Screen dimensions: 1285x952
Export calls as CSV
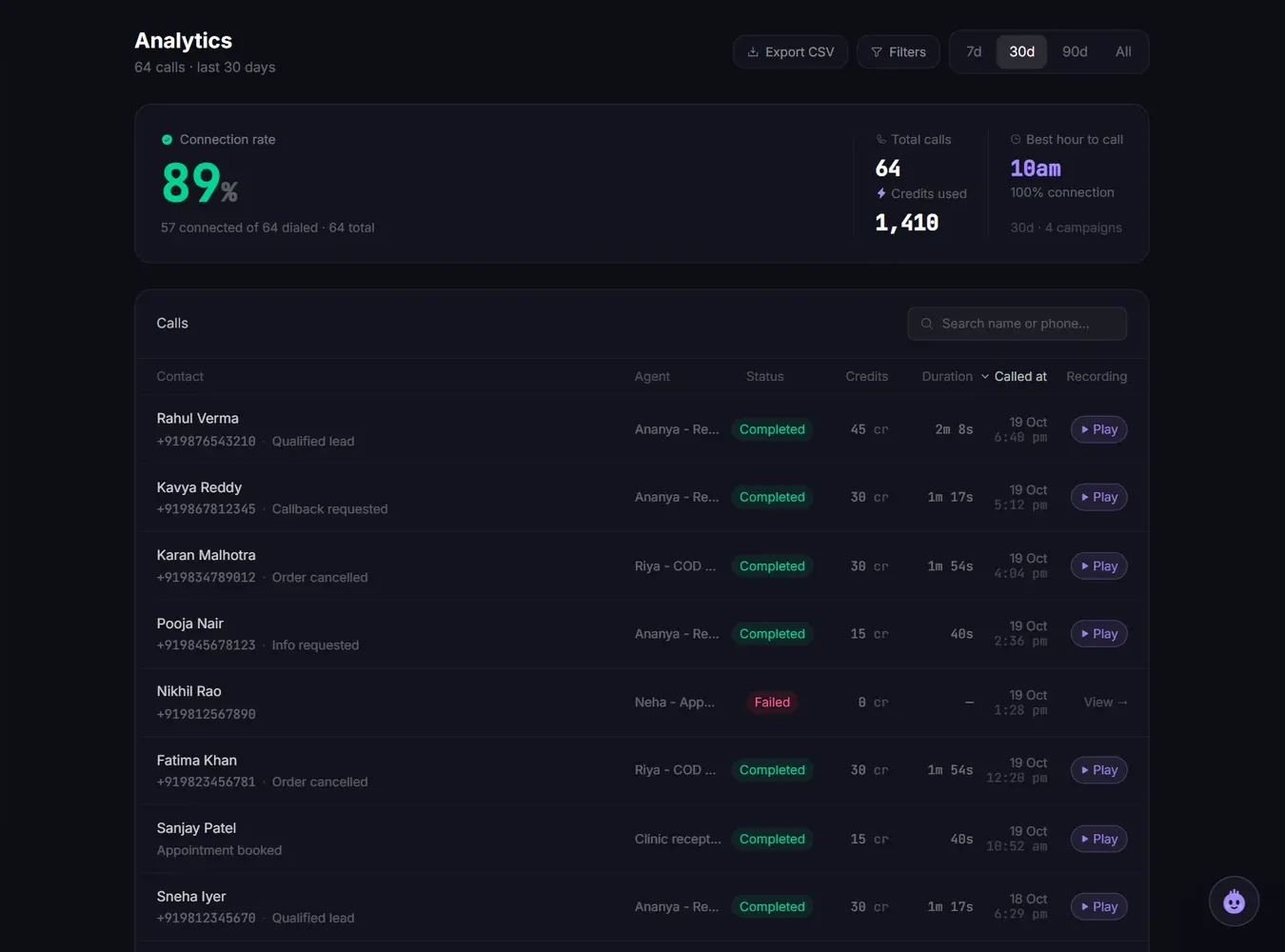[790, 52]
